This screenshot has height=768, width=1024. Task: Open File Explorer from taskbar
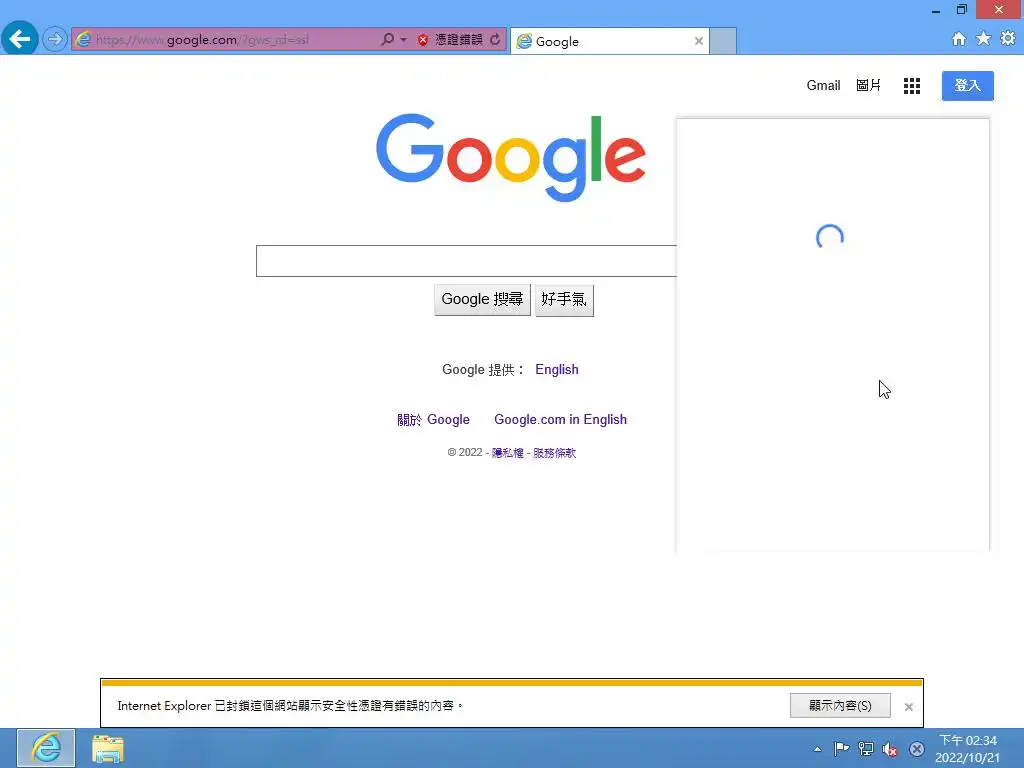point(108,748)
